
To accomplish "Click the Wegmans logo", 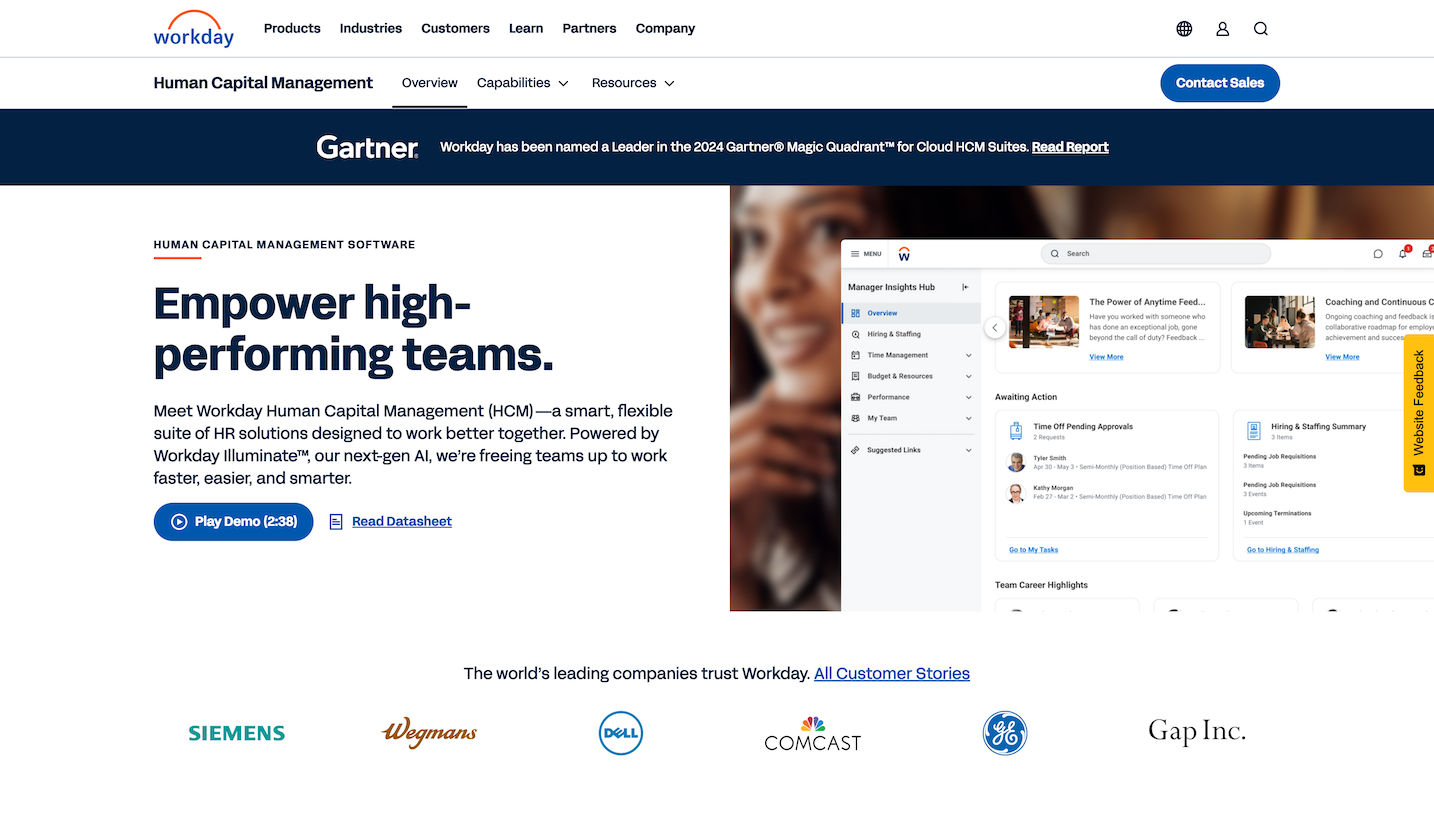I will point(429,732).
